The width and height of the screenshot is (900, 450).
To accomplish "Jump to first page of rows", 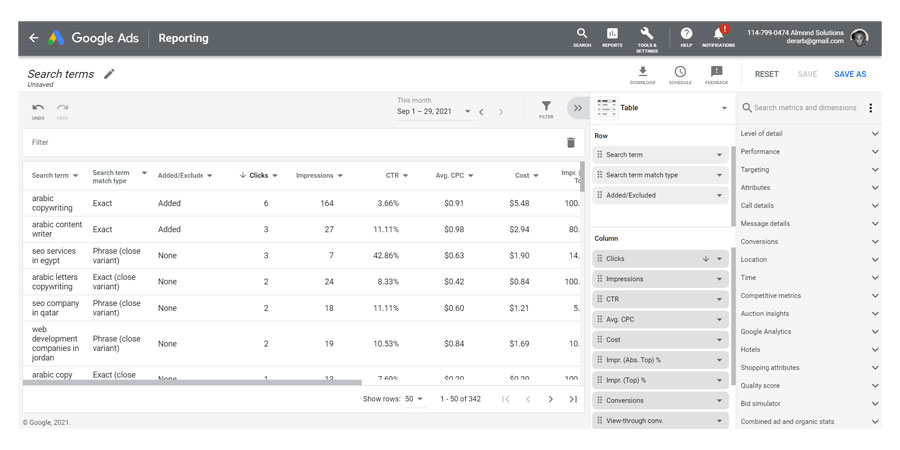I will (506, 399).
